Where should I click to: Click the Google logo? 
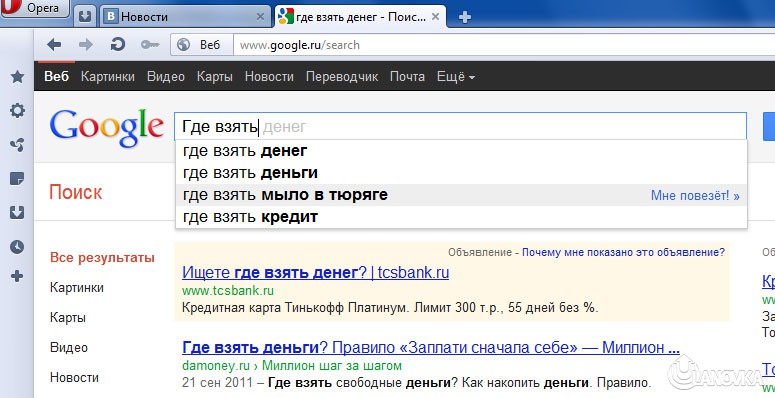pyautogui.click(x=106, y=128)
